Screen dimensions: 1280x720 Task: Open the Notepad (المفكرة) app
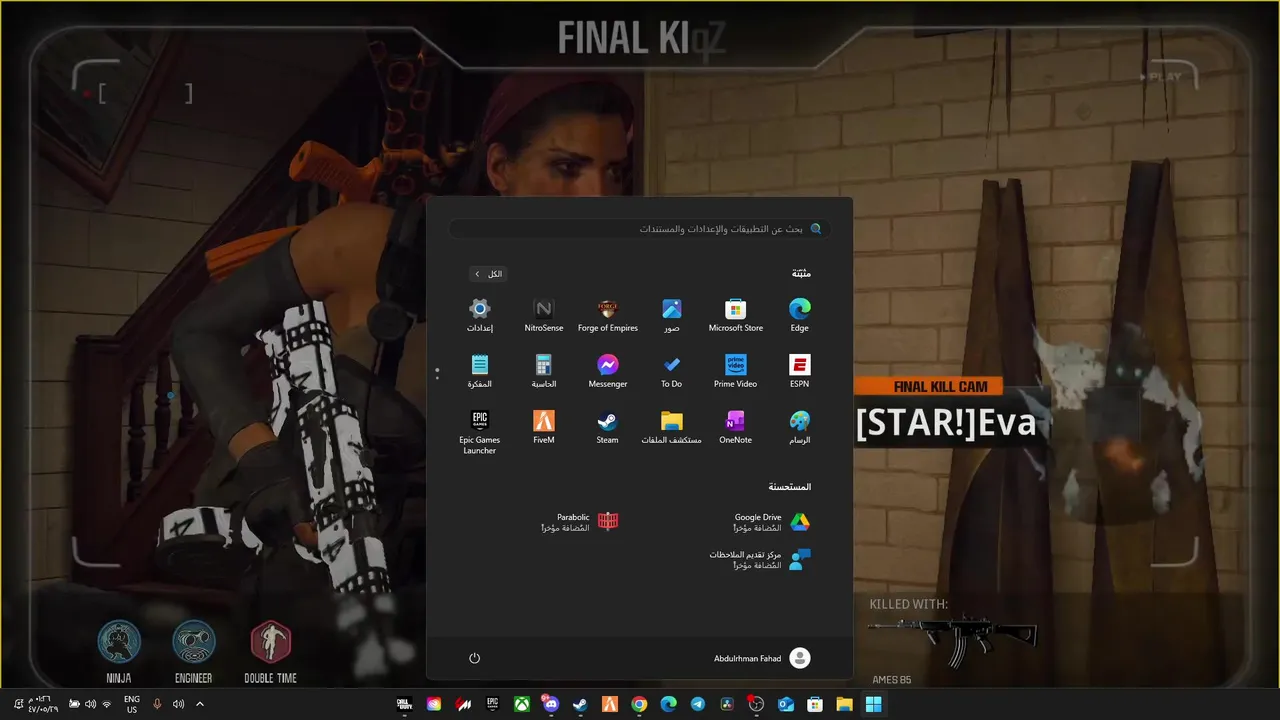coord(480,371)
